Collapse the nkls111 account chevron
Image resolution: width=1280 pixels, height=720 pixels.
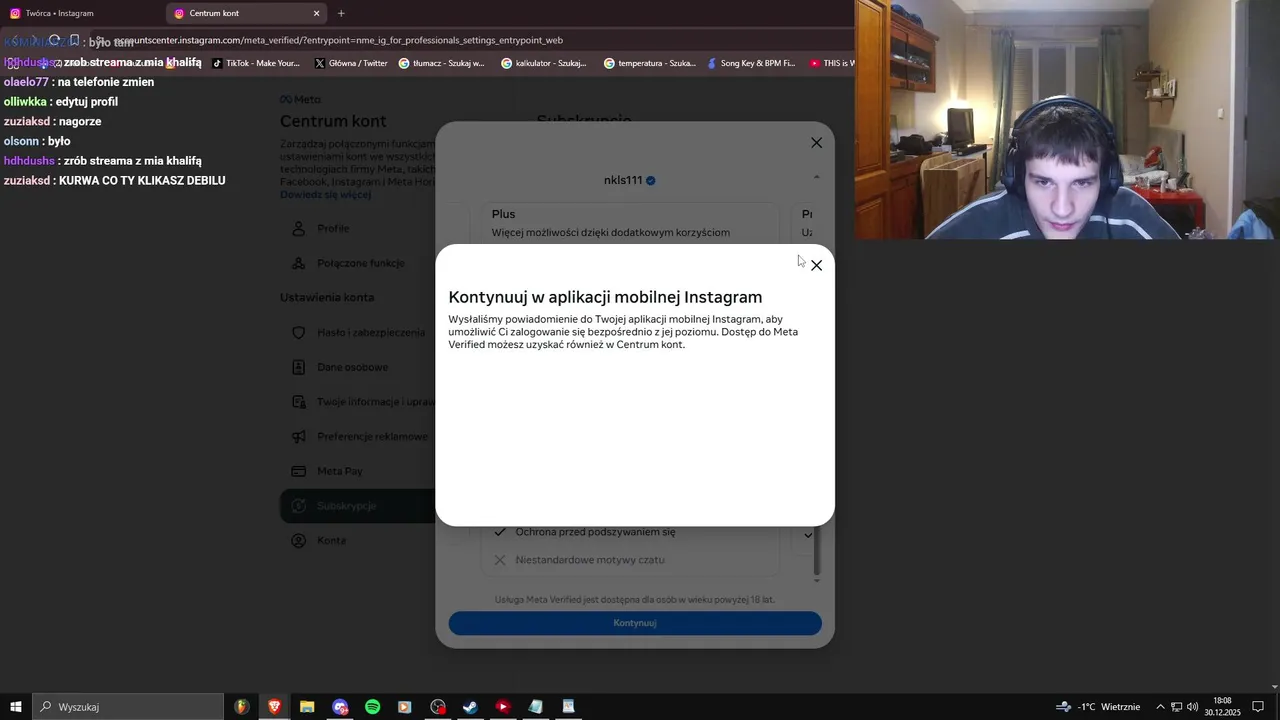[x=816, y=178]
